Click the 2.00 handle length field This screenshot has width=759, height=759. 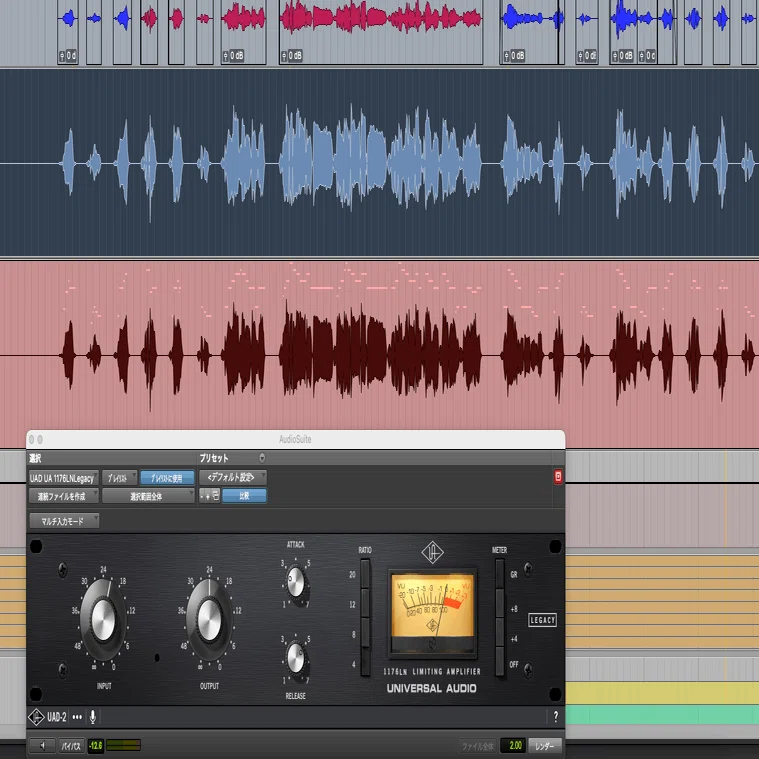[x=515, y=745]
